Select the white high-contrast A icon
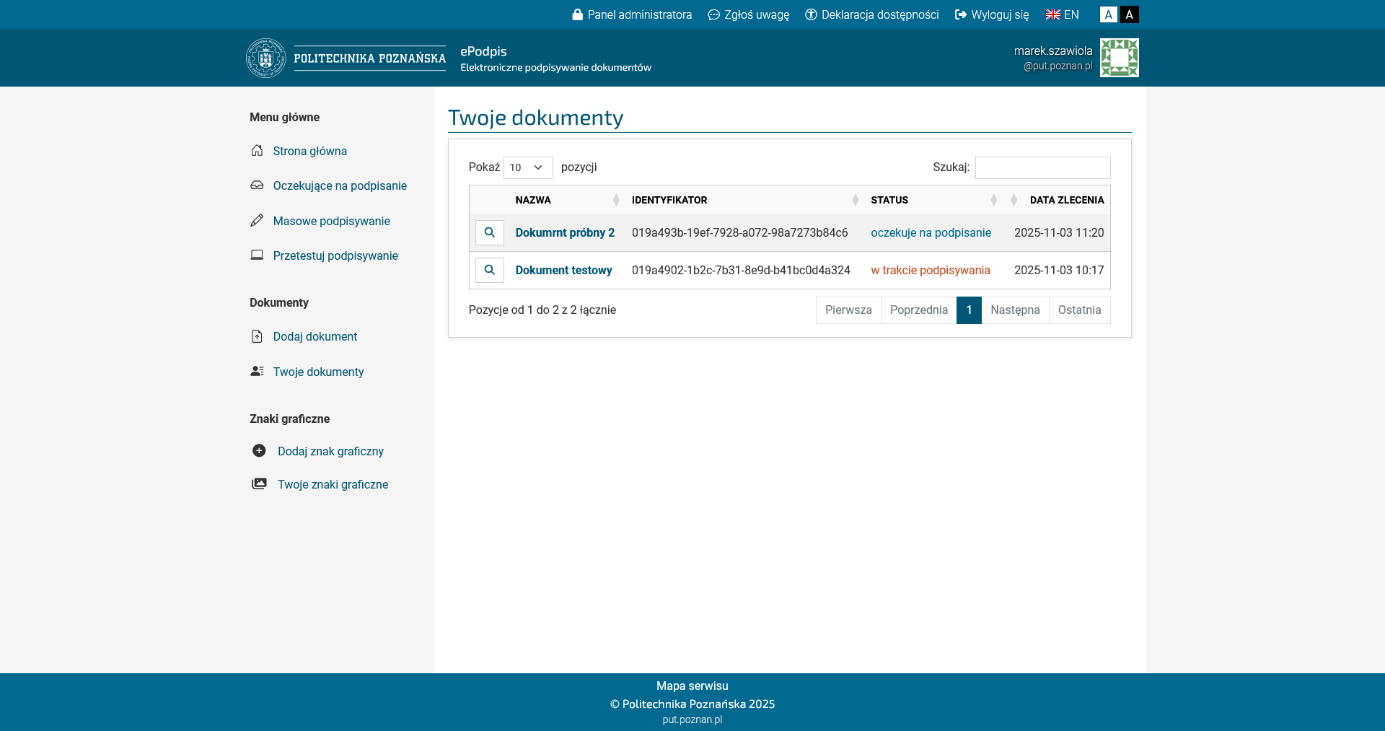This screenshot has width=1385, height=731. (1108, 15)
